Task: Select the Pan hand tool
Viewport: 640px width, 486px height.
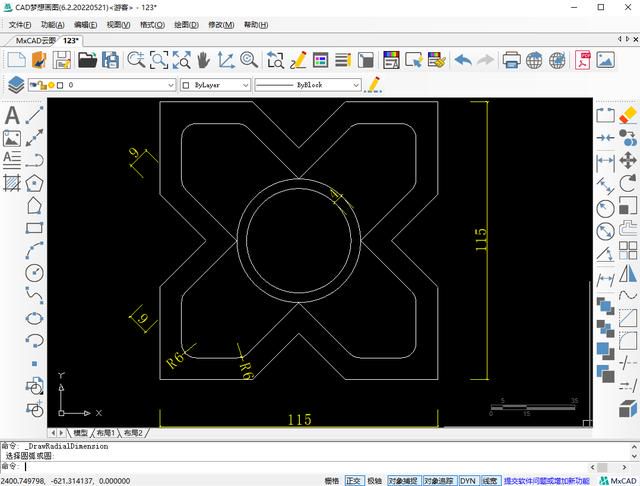Action: pyautogui.click(x=203, y=60)
